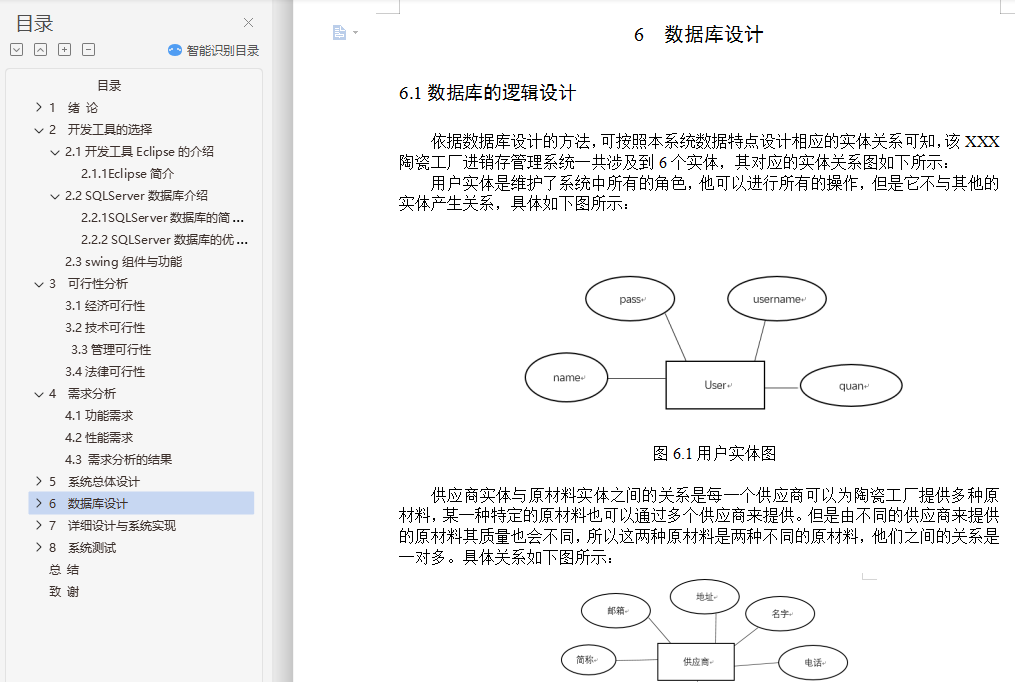Viewport: 1015px width, 682px height.
Task: Select the pass ellipse in diagram
Action: (x=630, y=299)
